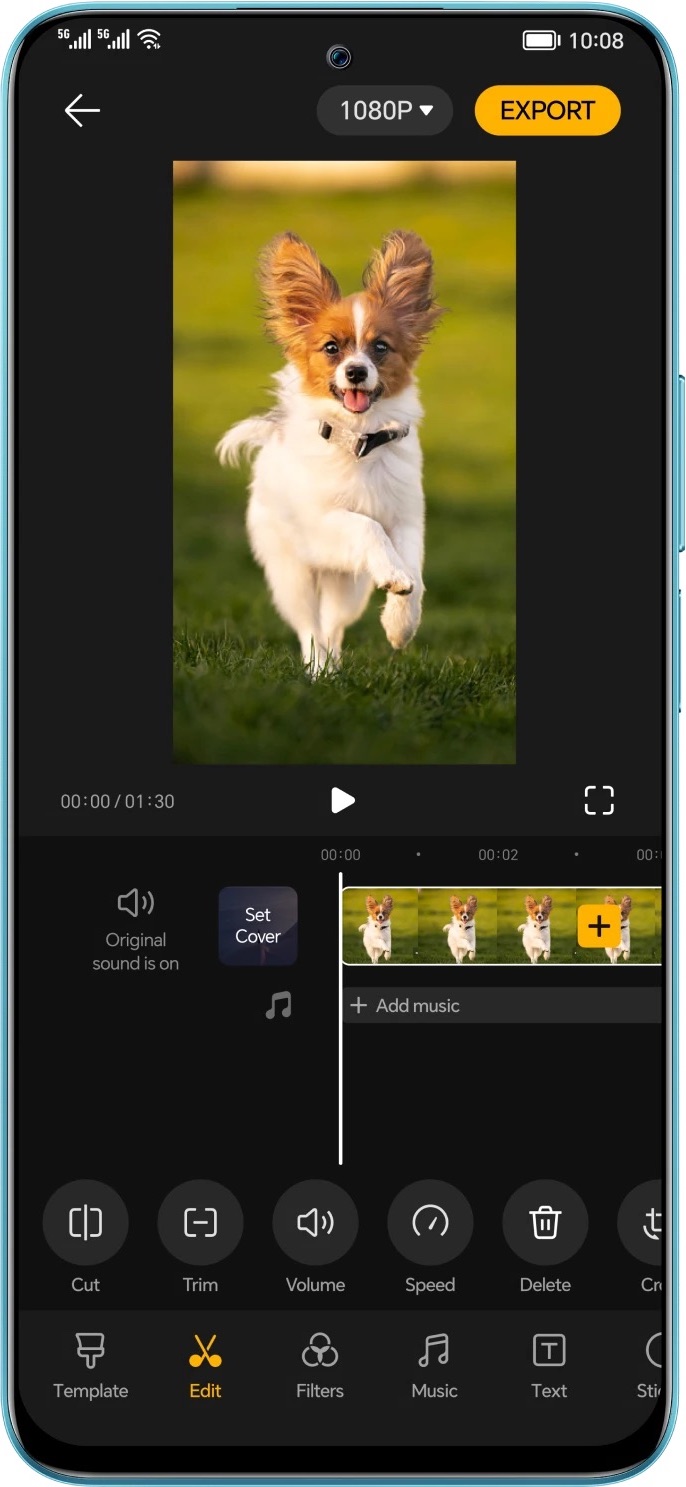This screenshot has width=686, height=1487.
Task: Switch to the Filters tab
Action: tap(320, 1365)
